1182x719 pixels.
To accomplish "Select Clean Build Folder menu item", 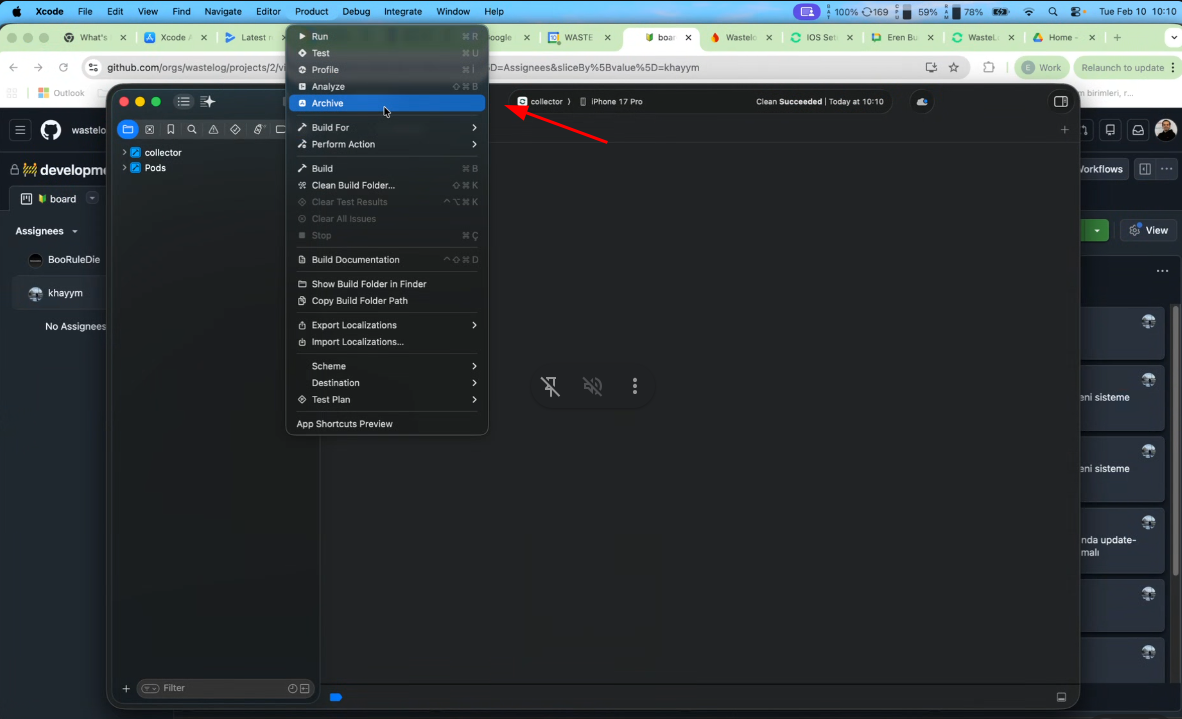I will click(353, 185).
